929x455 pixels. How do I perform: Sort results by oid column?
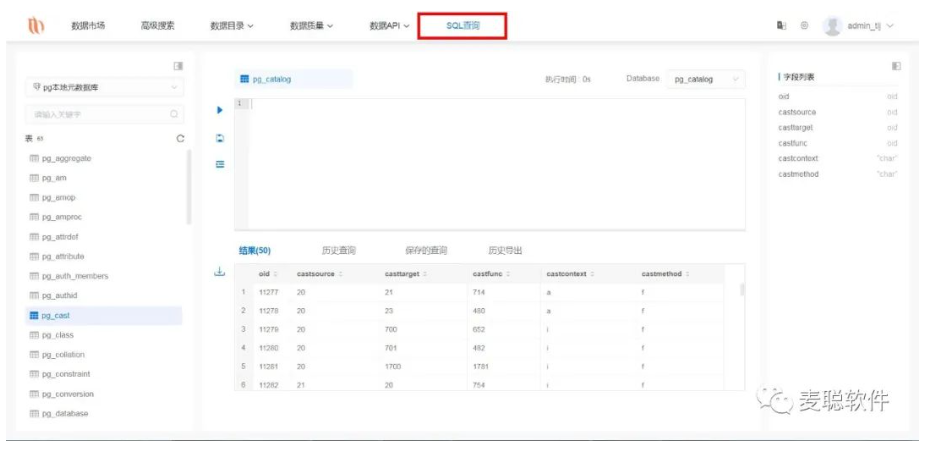265,273
